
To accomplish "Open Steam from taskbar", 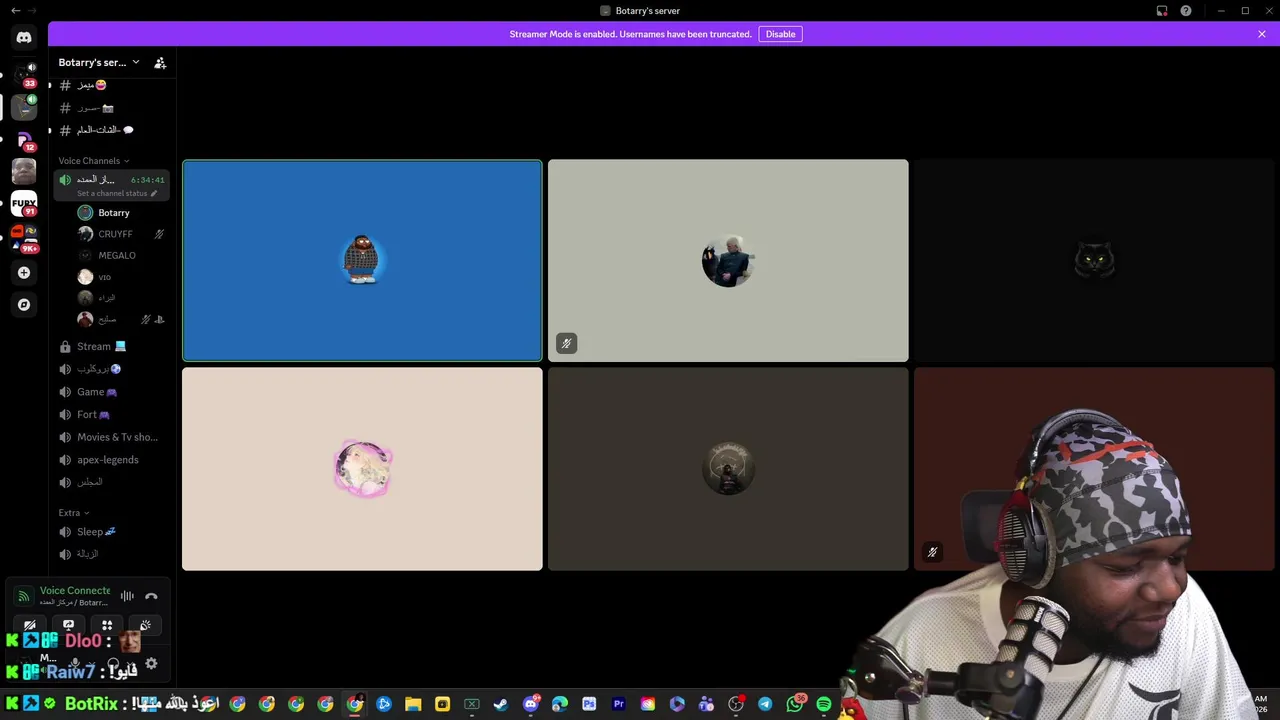I will 501,705.
